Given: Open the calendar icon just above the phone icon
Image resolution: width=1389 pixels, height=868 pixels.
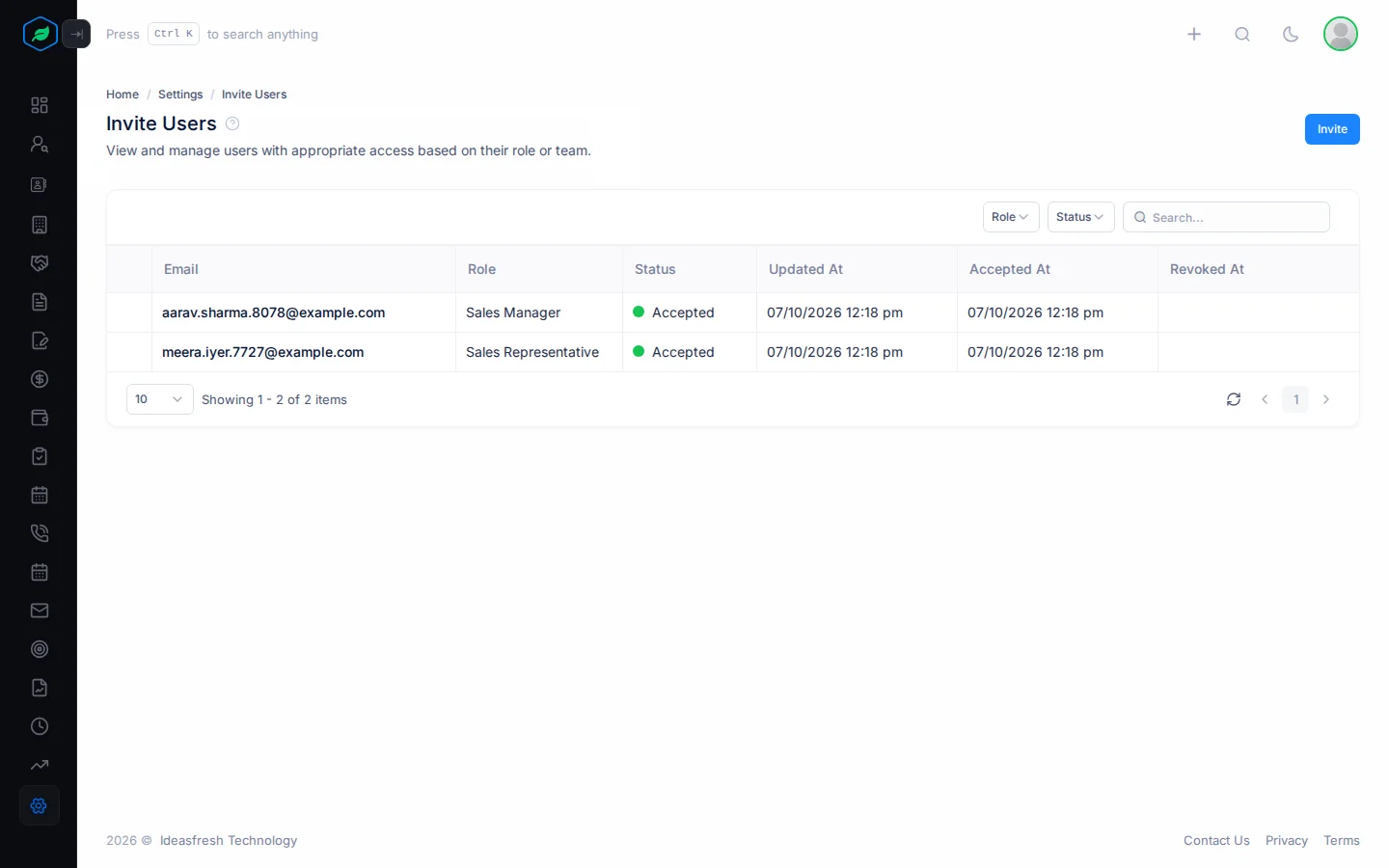Looking at the screenshot, I should 40,495.
